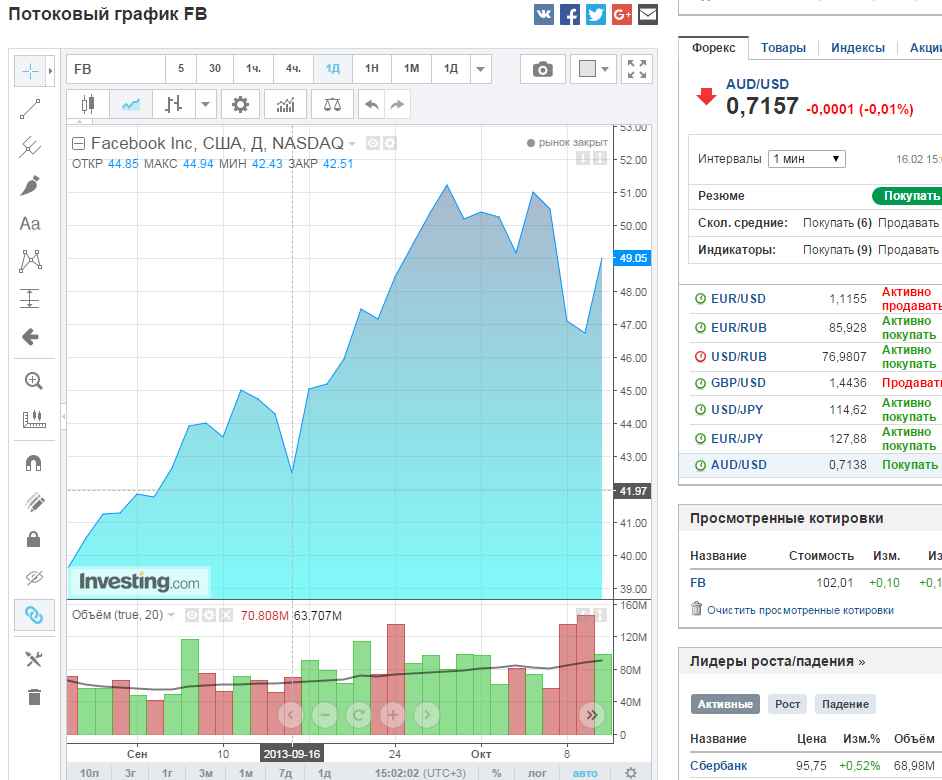Switch to area chart style
The image size is (942, 780).
pos(131,105)
